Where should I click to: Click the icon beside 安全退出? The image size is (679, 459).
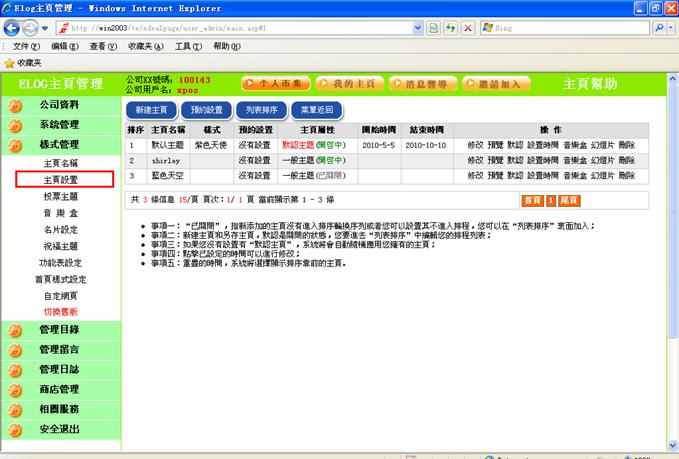click(15, 429)
